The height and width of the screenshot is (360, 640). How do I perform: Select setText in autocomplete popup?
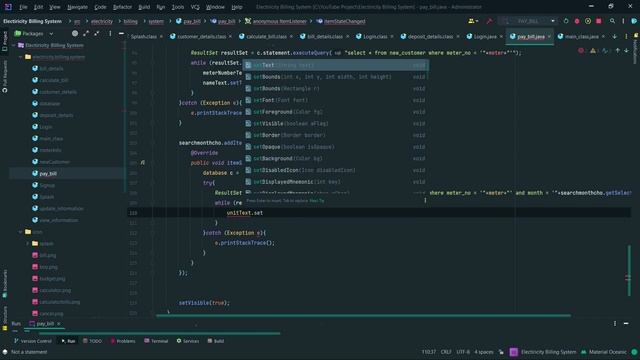(x=336, y=65)
